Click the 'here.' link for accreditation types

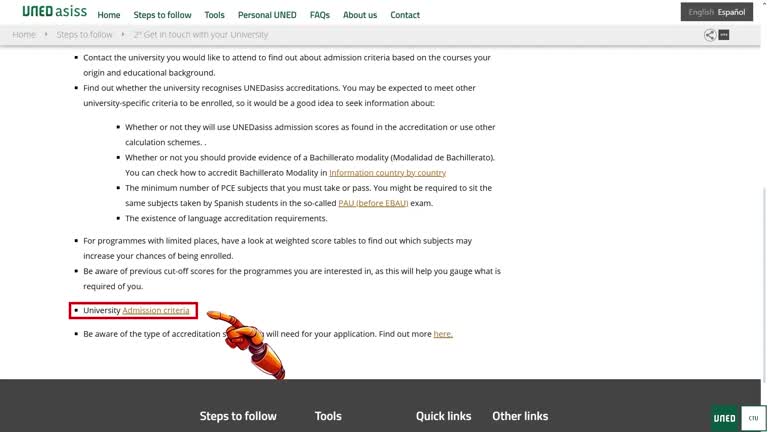[443, 334]
